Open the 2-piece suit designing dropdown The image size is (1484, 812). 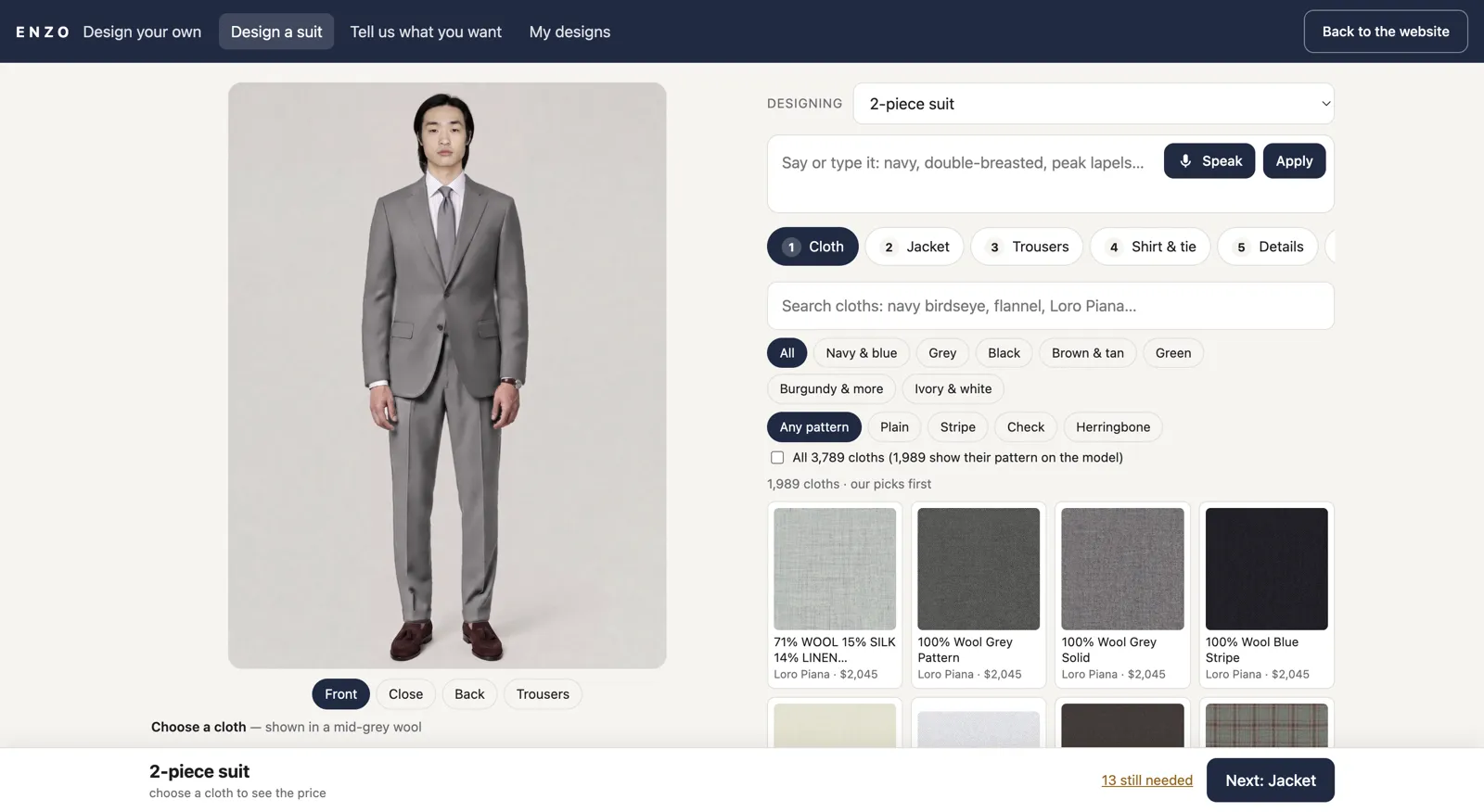(1094, 104)
